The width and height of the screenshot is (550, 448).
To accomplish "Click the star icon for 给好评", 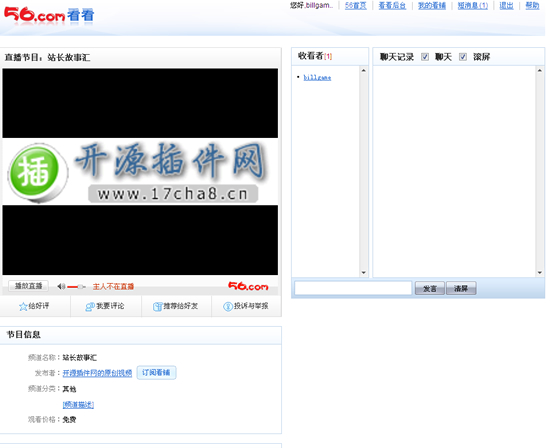I will click(x=23, y=307).
